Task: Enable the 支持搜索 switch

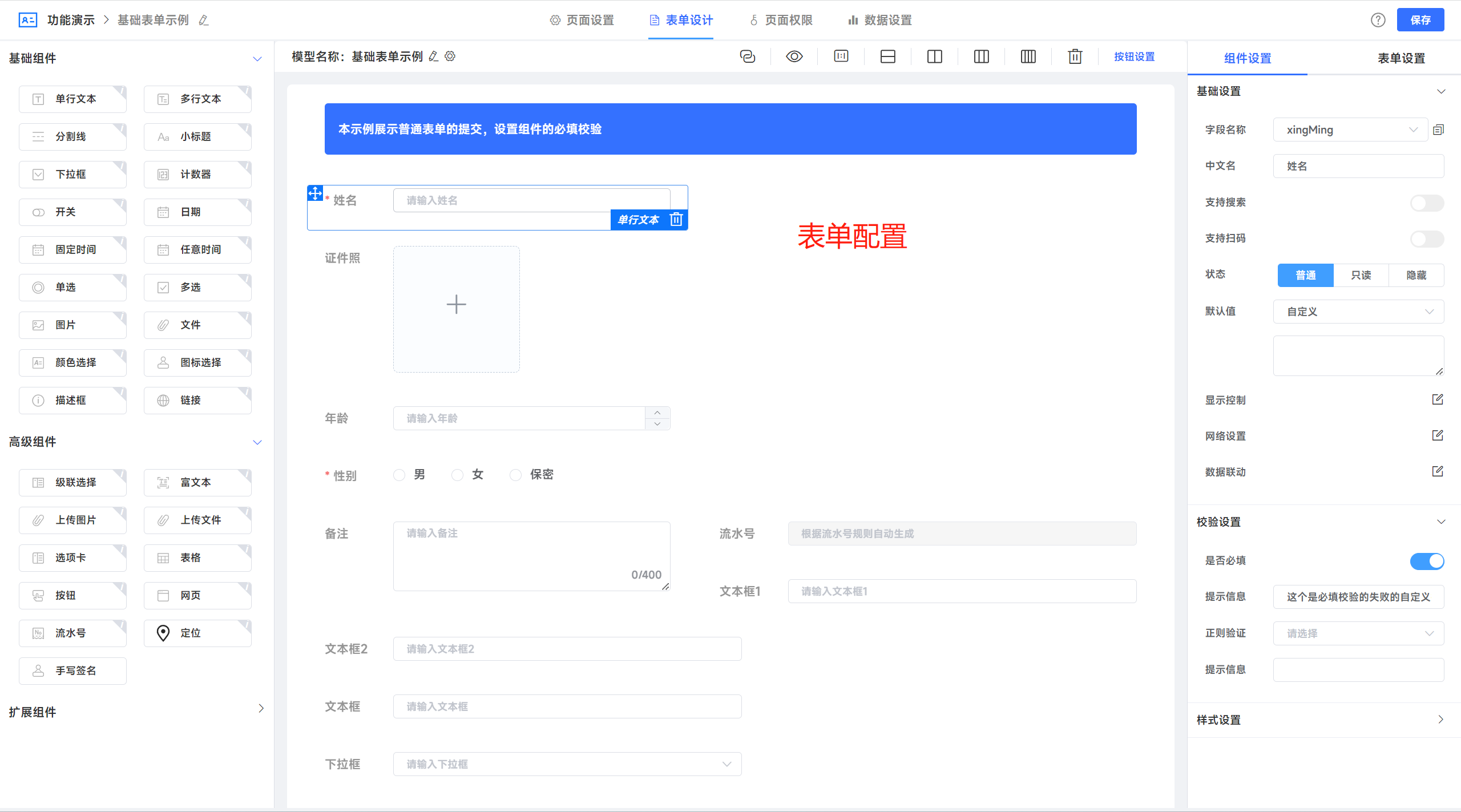Action: pos(1426,203)
